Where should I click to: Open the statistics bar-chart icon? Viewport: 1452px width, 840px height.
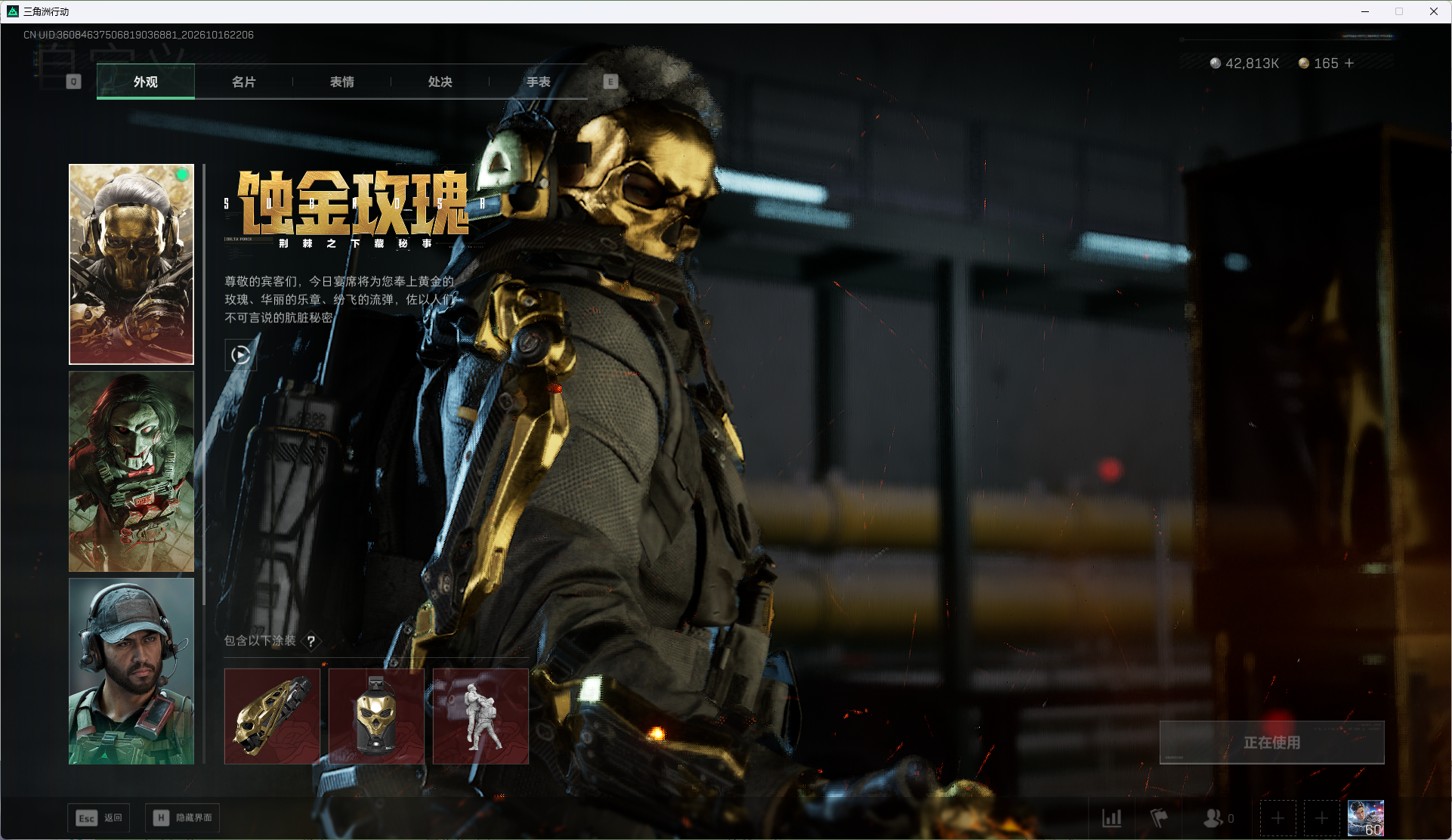coord(1111,818)
